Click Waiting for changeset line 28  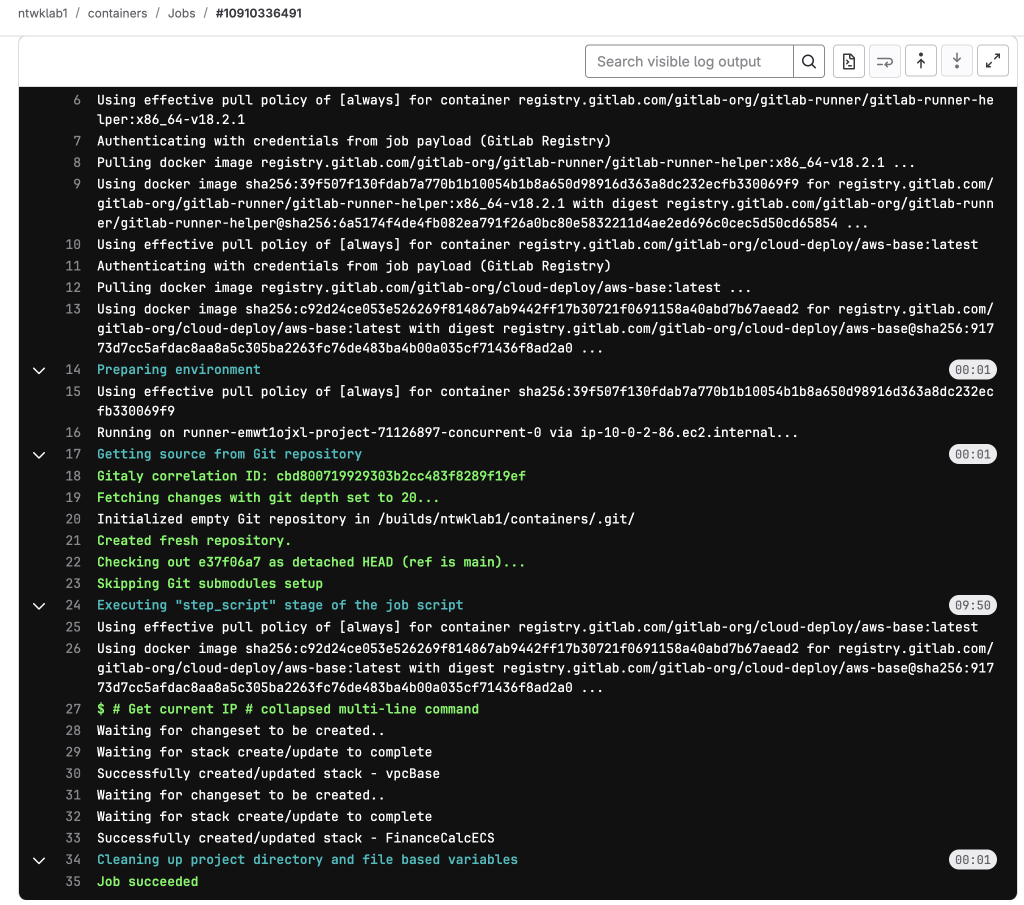240,731
